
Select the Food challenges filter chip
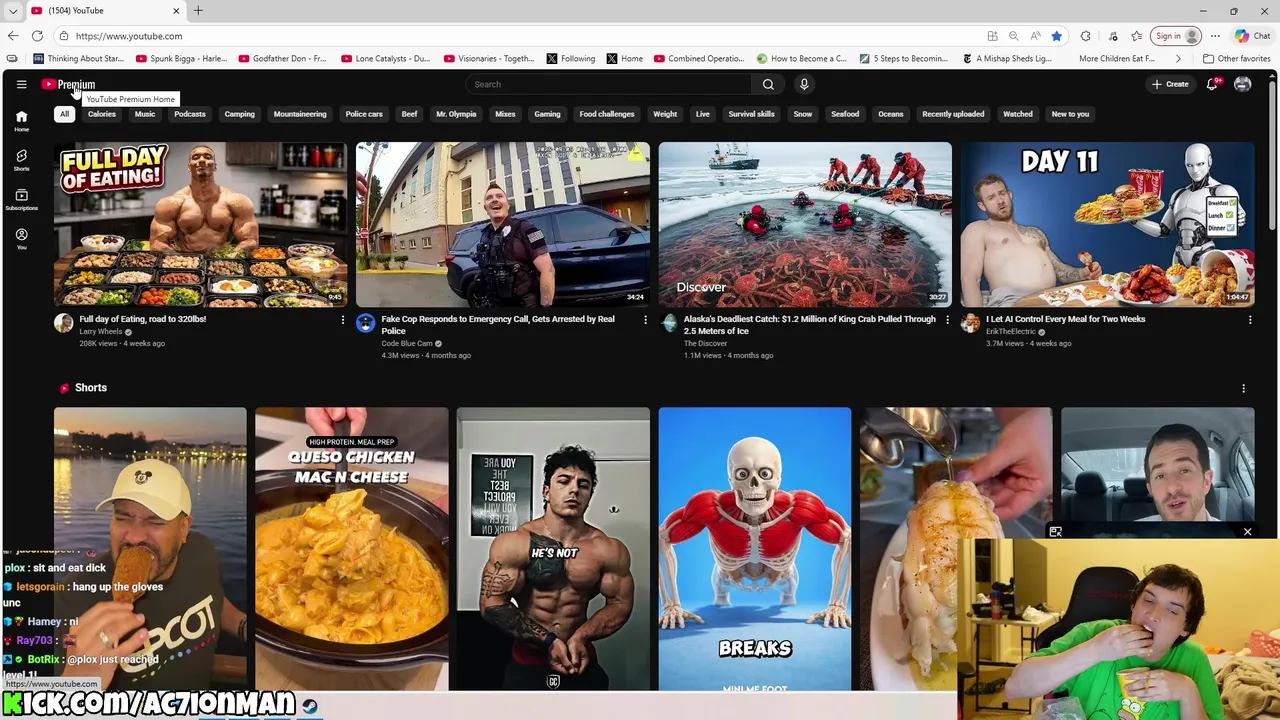[607, 114]
